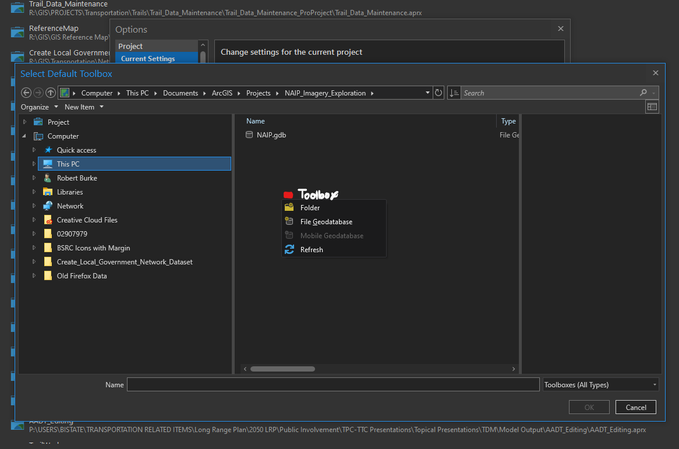
Task: Click the Back navigation arrow icon
Action: click(x=27, y=93)
